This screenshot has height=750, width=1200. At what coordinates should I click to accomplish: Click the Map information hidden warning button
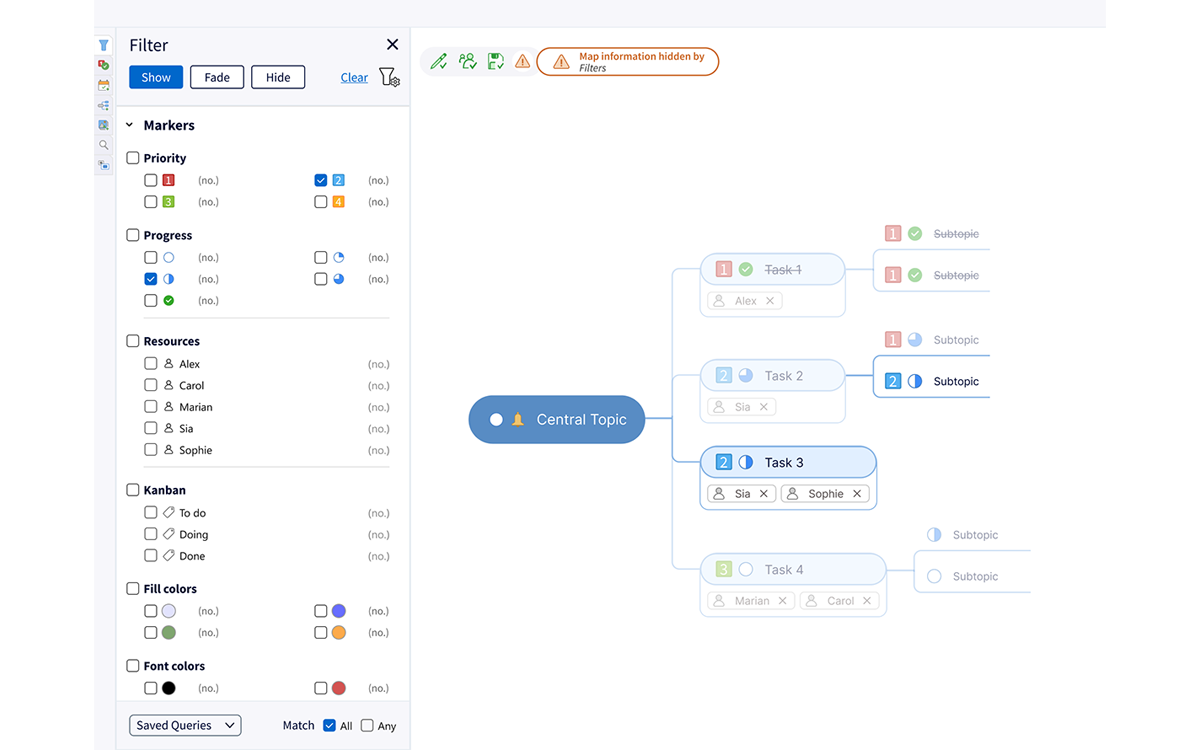tap(628, 62)
